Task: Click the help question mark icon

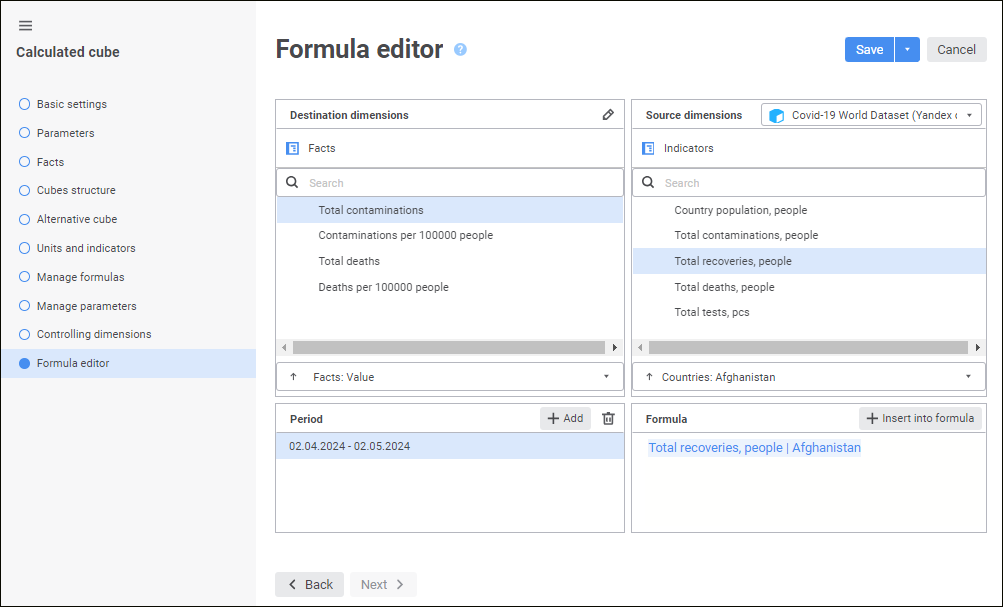Action: coord(460,49)
